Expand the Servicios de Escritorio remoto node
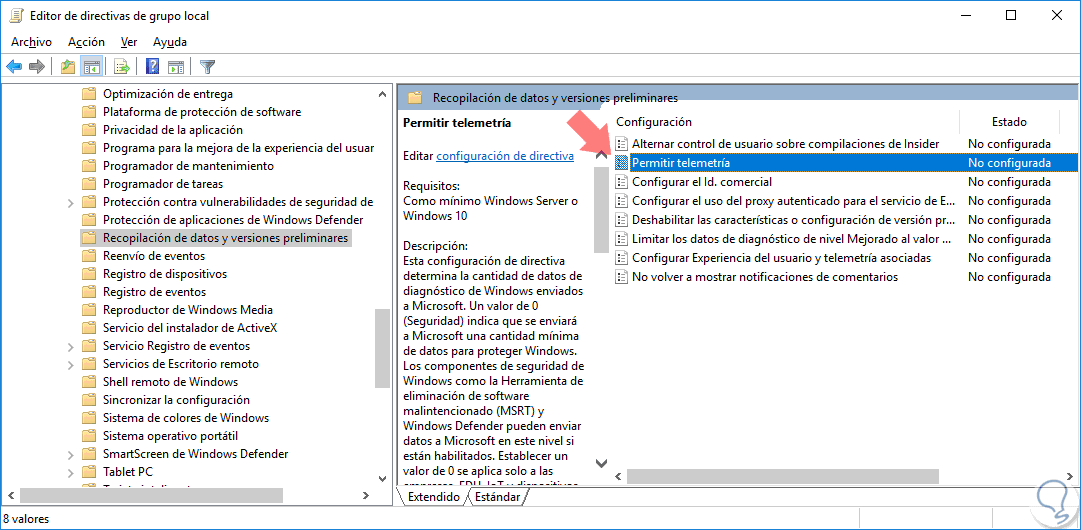This screenshot has width=1081, height=530. click(x=70, y=365)
